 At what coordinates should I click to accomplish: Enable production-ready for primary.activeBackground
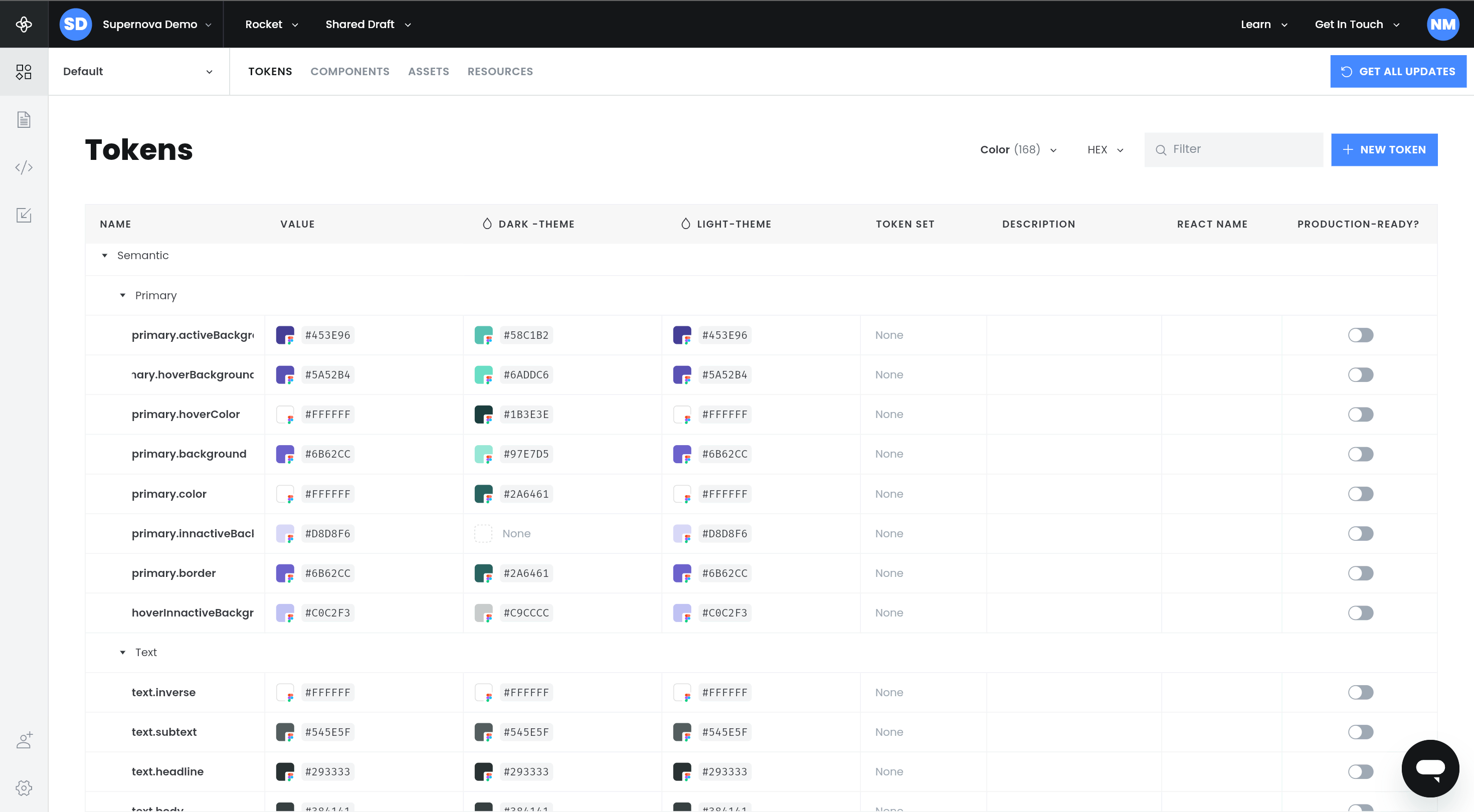point(1360,335)
